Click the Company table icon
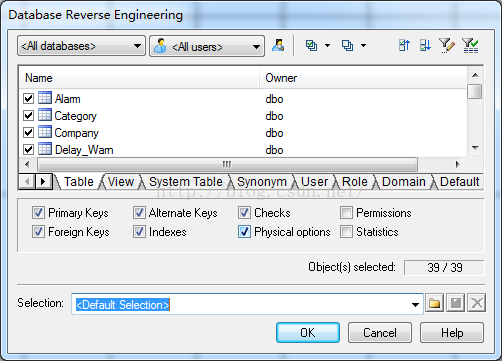502x361 pixels. click(x=45, y=132)
